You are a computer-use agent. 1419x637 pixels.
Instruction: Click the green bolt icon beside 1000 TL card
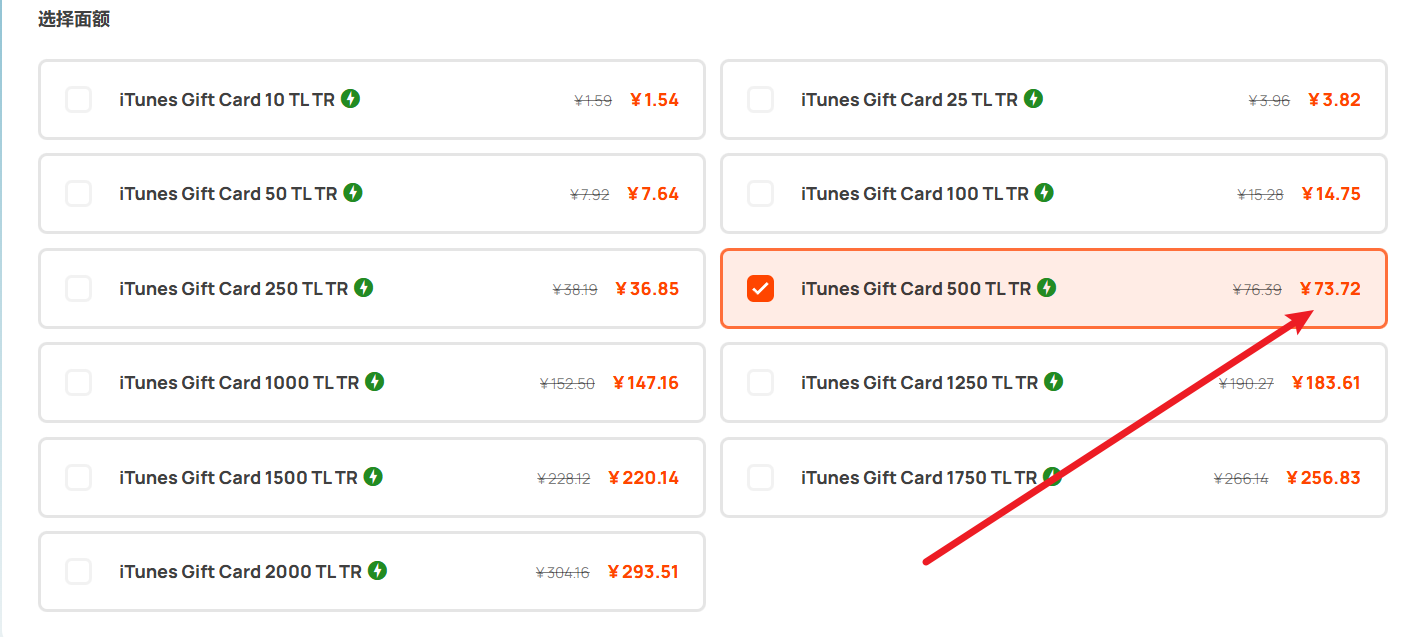pos(374,381)
